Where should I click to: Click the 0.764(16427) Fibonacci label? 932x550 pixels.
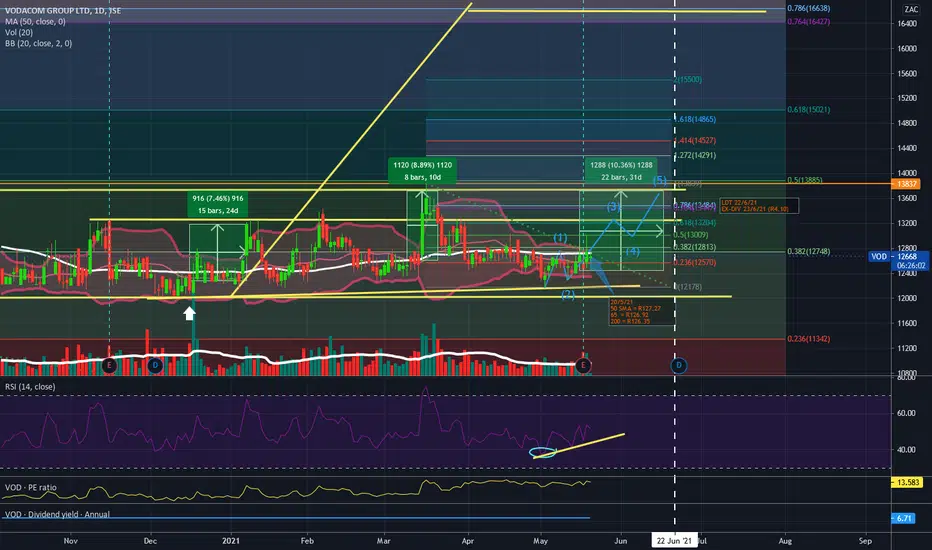coord(808,21)
